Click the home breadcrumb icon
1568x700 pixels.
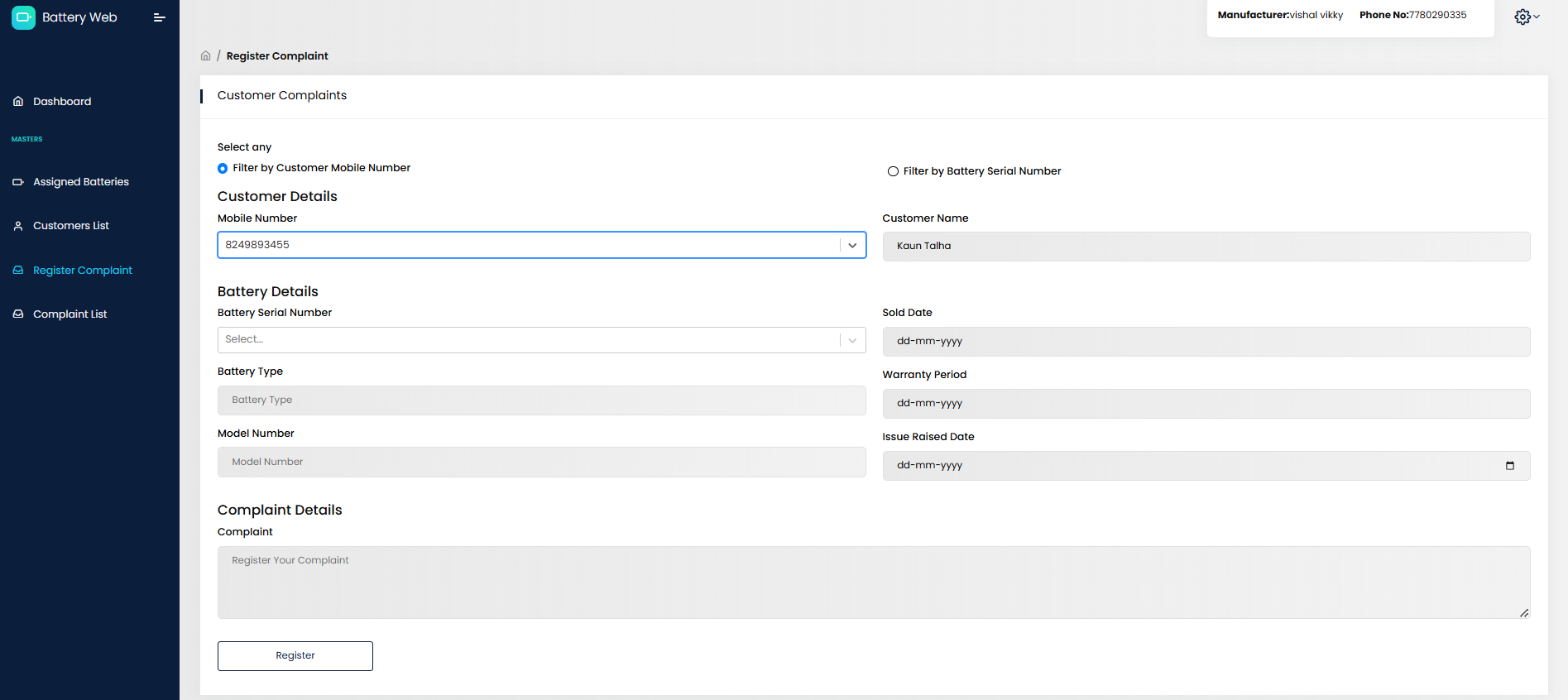pyautogui.click(x=205, y=56)
